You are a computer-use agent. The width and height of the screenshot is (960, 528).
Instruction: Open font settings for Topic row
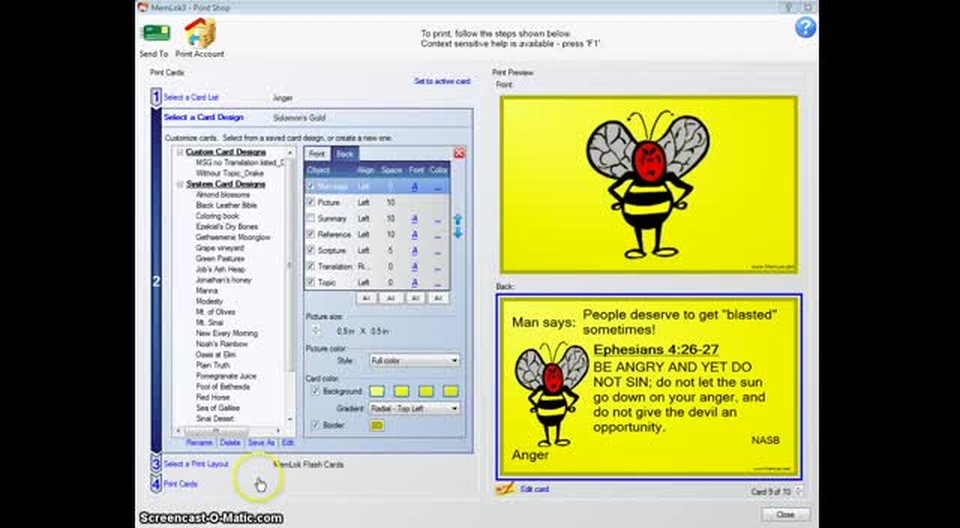click(x=414, y=282)
